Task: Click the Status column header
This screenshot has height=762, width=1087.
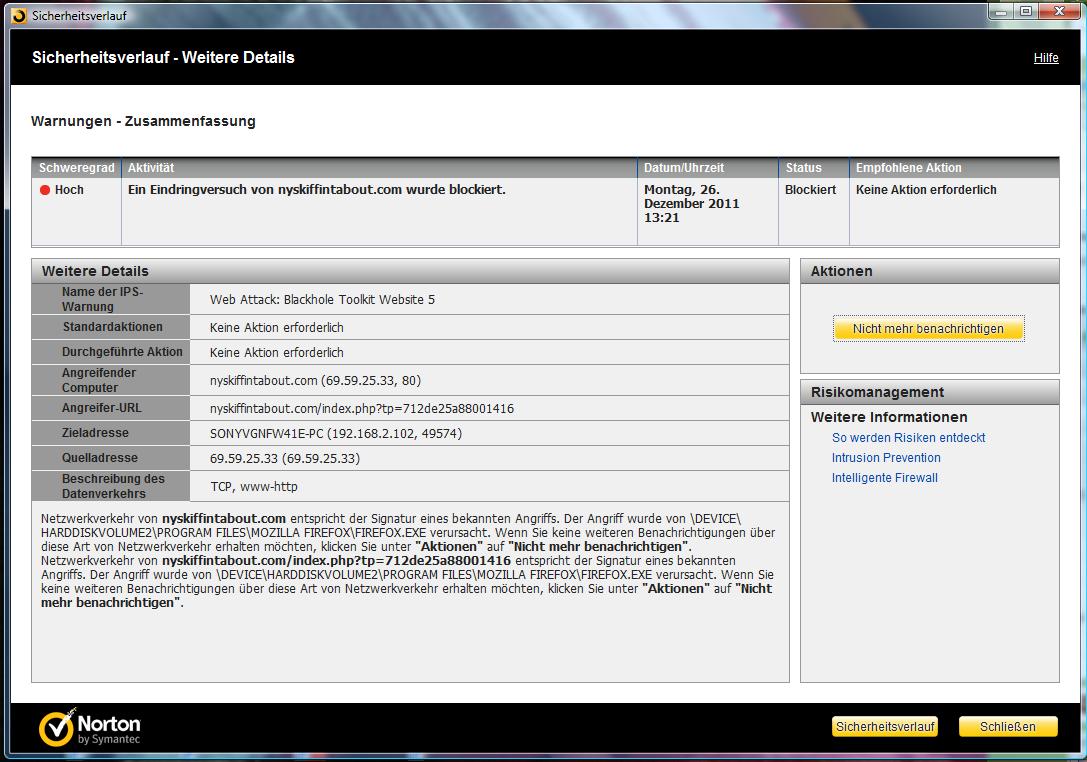Action: (x=803, y=168)
